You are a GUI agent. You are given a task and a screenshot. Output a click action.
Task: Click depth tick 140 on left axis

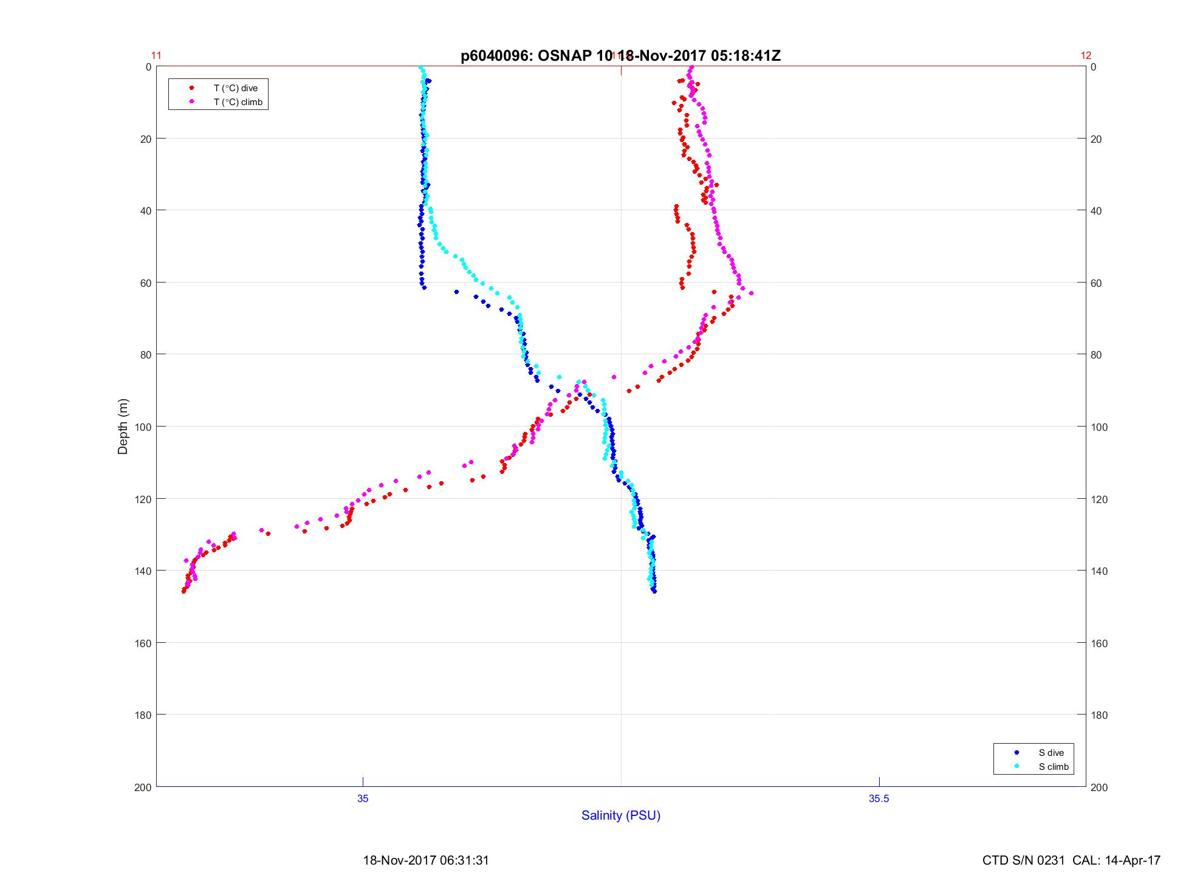click(142, 571)
